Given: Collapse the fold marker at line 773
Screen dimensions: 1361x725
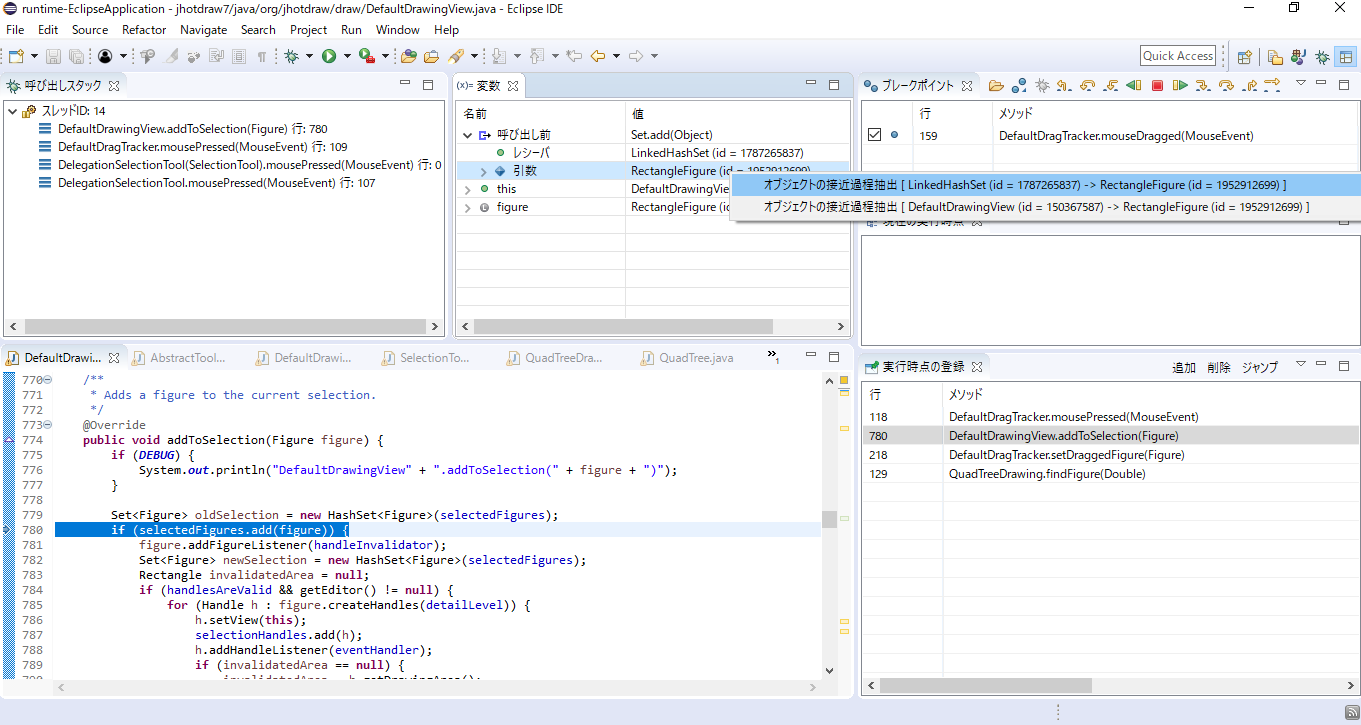Looking at the screenshot, I should point(48,425).
